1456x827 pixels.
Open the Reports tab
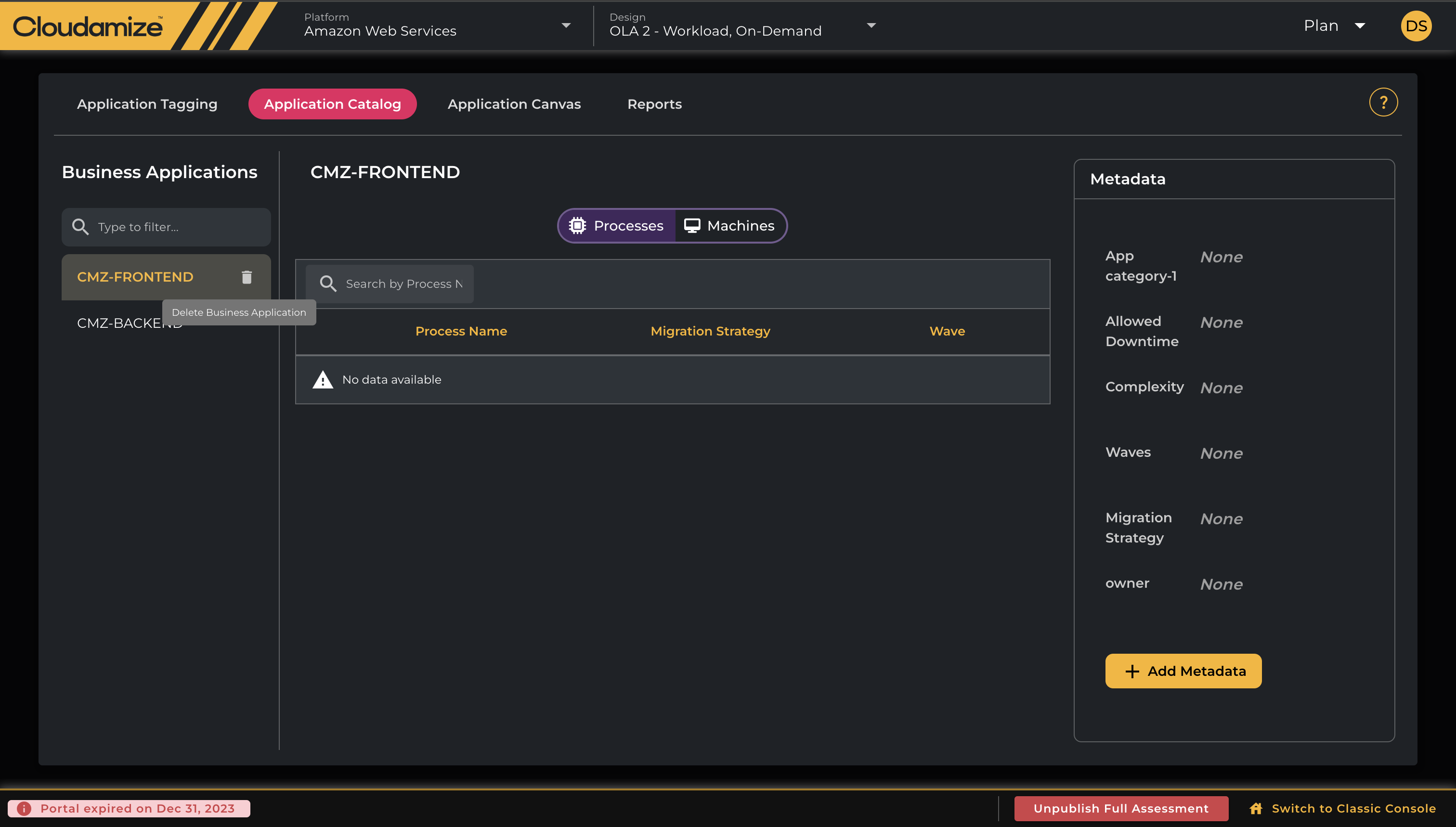coord(654,104)
